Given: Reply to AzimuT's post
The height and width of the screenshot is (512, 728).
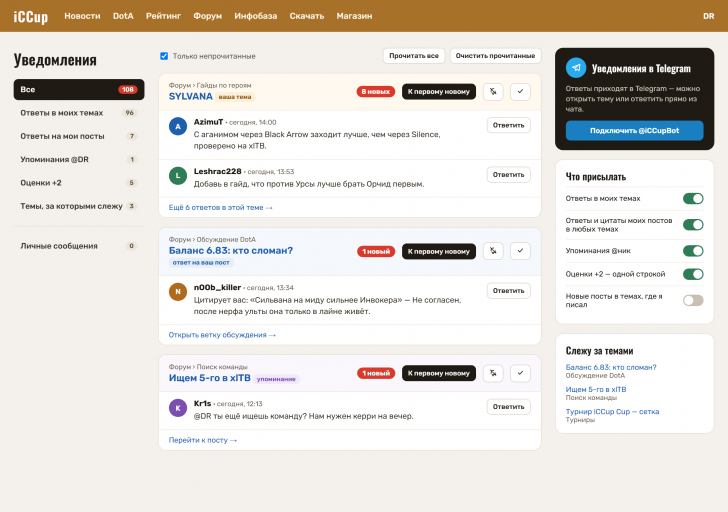Looking at the screenshot, I should [508, 125].
